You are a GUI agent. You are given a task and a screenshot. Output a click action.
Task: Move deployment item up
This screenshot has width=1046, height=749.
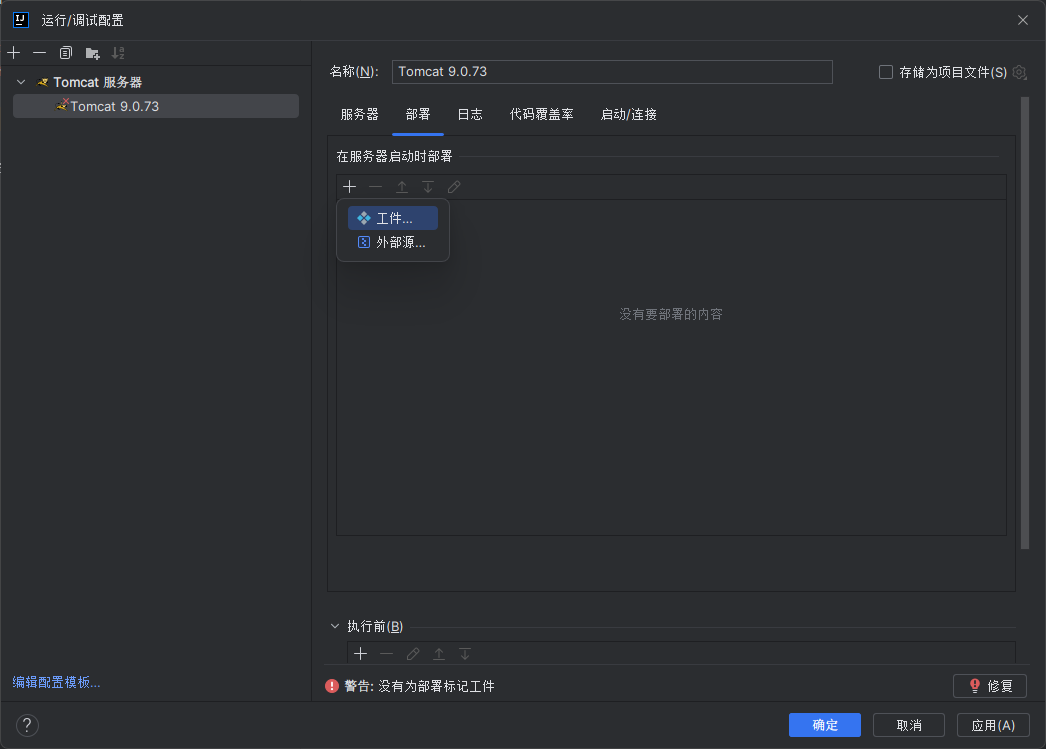pos(402,187)
